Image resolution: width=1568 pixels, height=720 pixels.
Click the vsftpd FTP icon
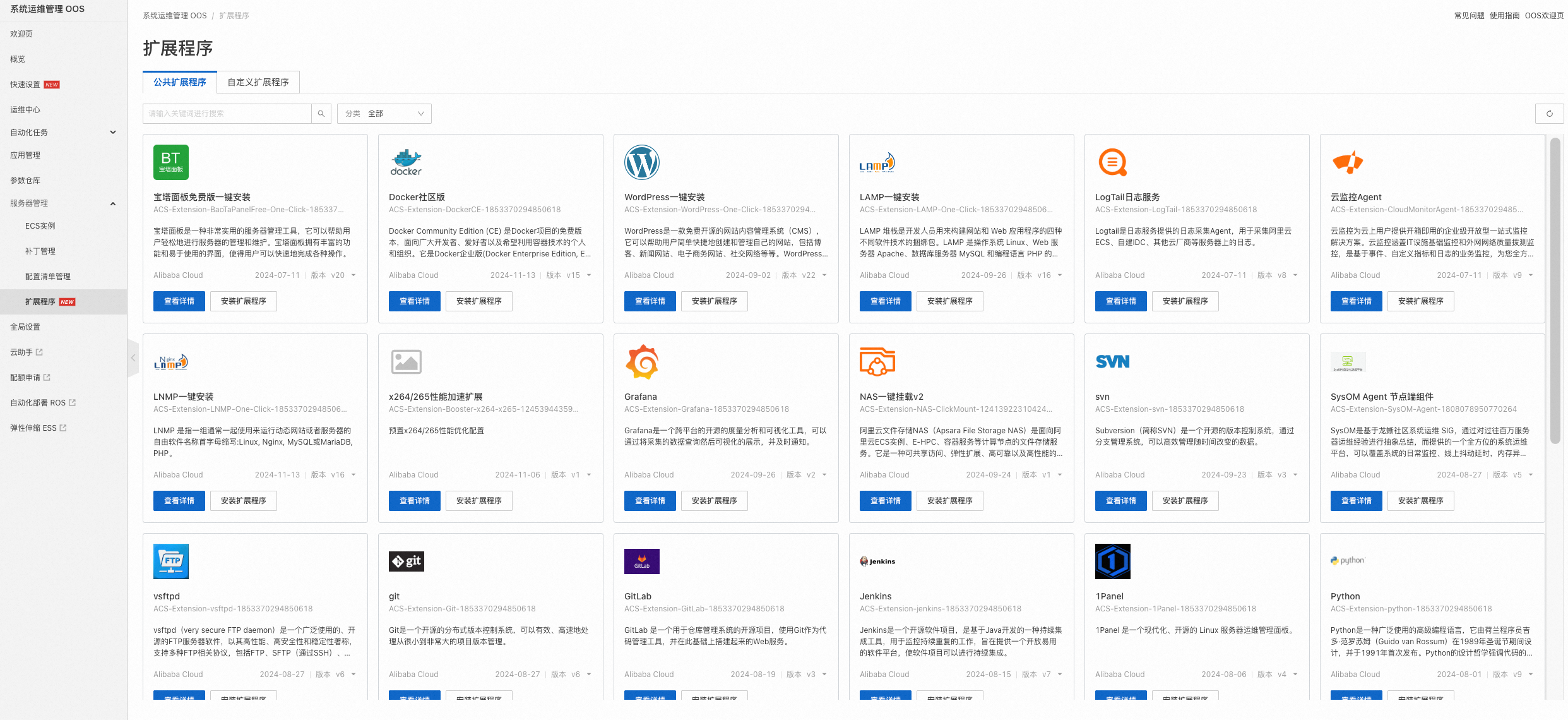pyautogui.click(x=170, y=561)
